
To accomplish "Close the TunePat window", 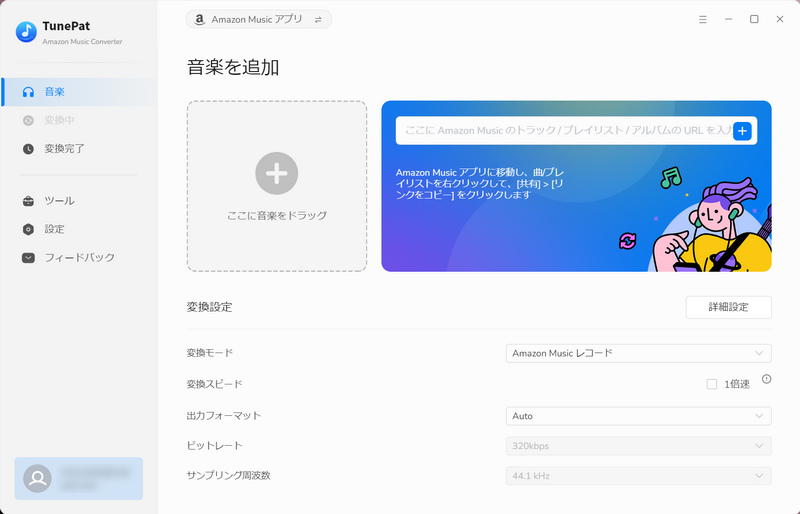I will coord(780,19).
